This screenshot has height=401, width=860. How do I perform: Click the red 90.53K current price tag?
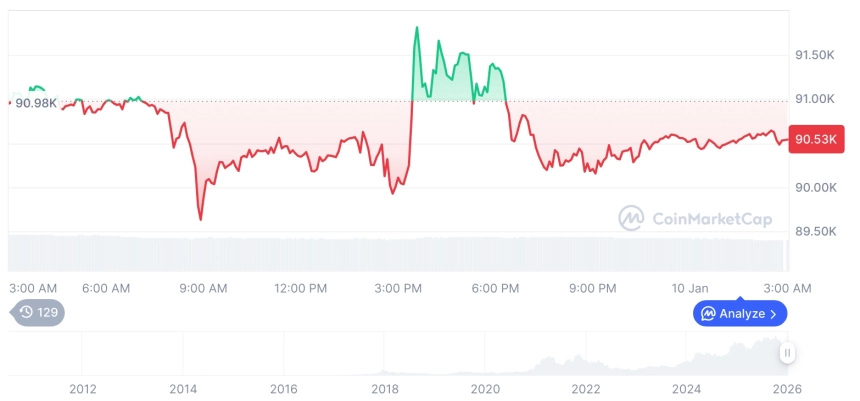point(815,140)
